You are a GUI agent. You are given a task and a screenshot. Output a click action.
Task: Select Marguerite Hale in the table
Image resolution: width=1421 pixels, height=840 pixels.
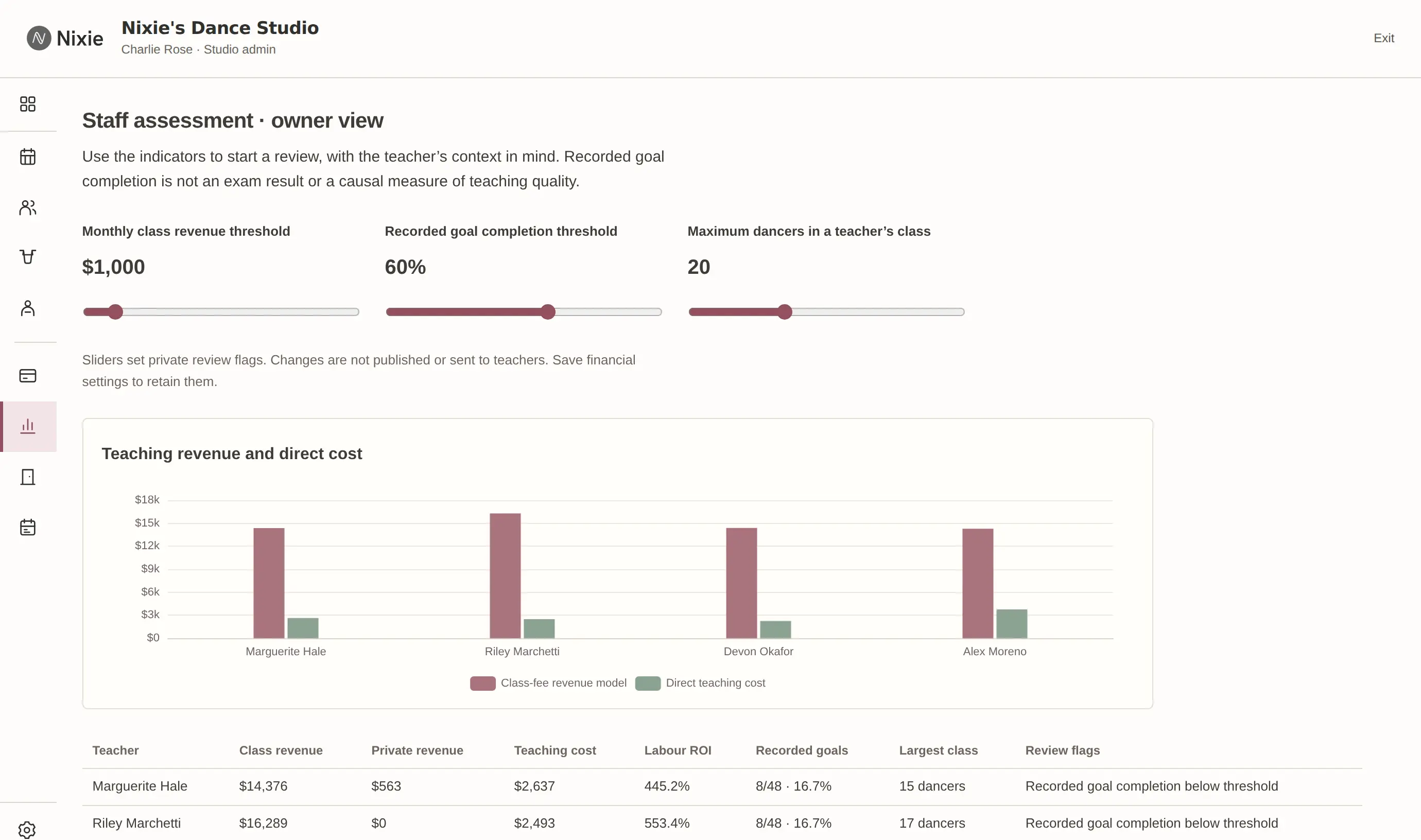coord(140,786)
